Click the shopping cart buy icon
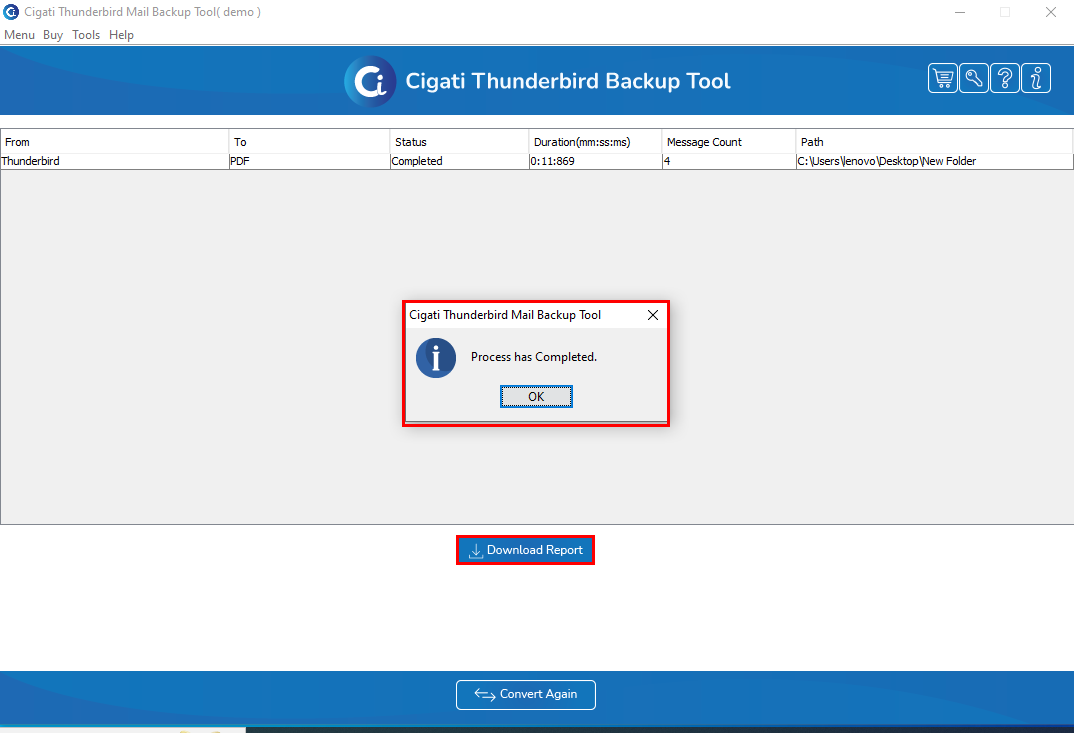Image resolution: width=1074 pixels, height=733 pixels. (x=942, y=78)
